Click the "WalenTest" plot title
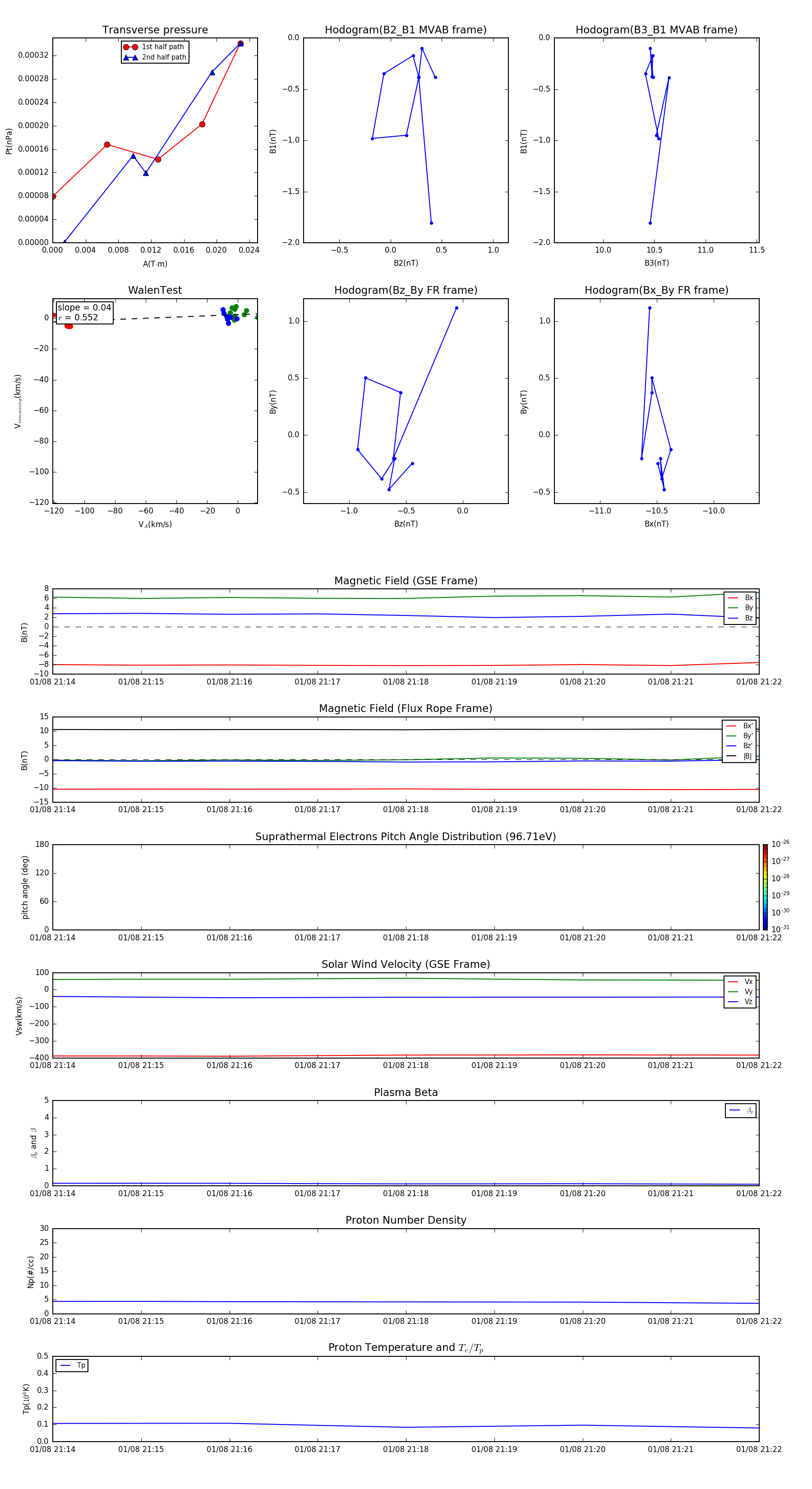The image size is (812, 1489). click(155, 290)
